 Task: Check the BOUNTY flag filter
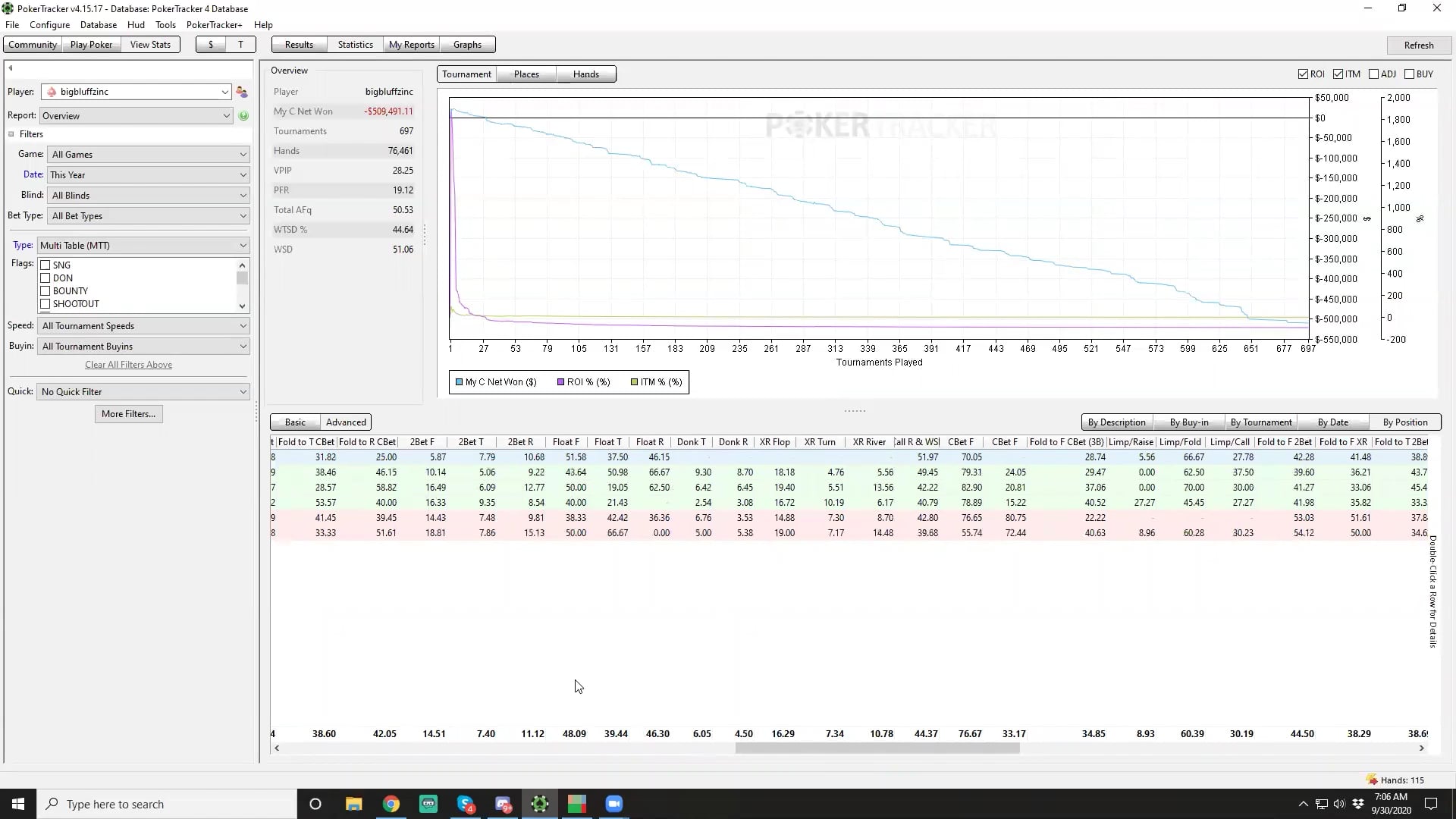pos(46,290)
